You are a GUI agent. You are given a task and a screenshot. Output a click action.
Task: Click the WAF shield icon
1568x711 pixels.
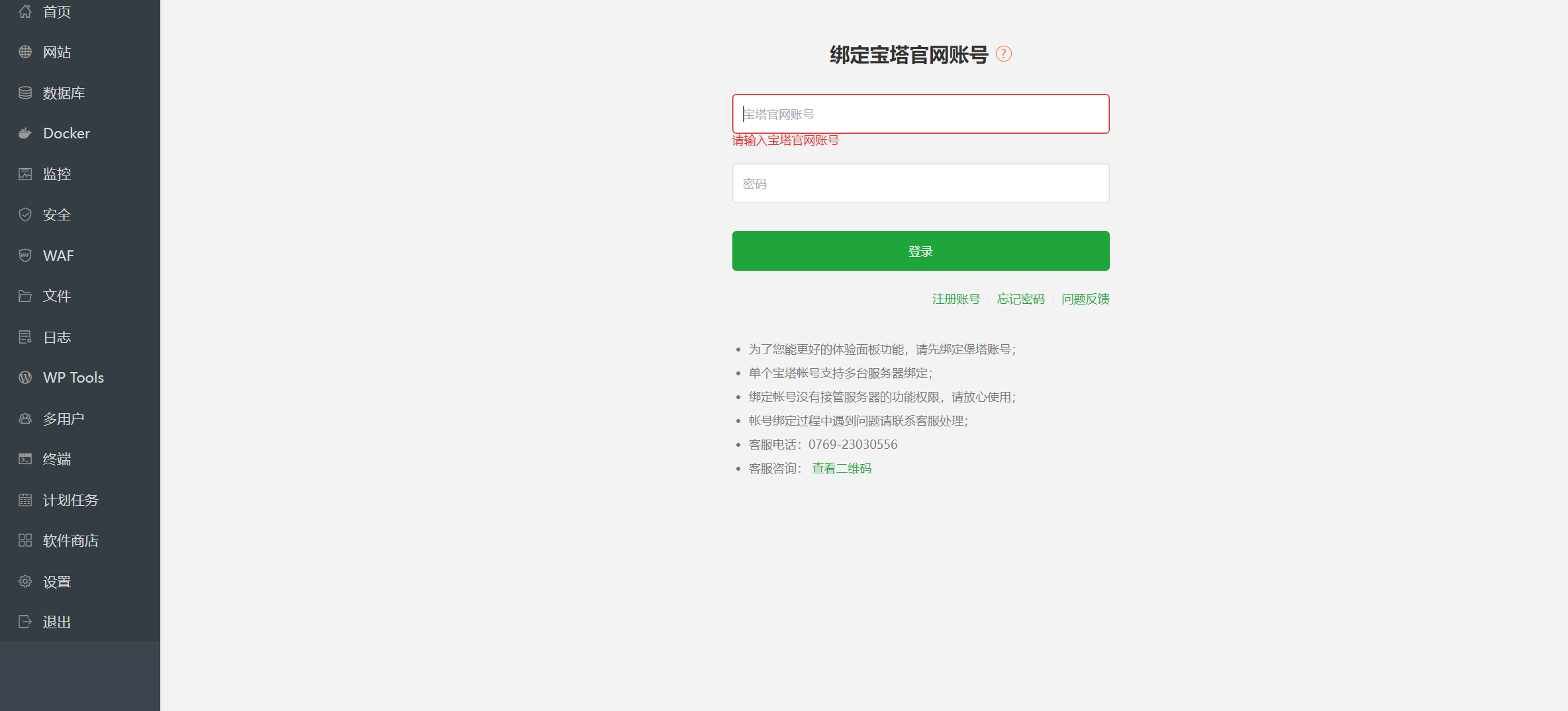coord(25,256)
